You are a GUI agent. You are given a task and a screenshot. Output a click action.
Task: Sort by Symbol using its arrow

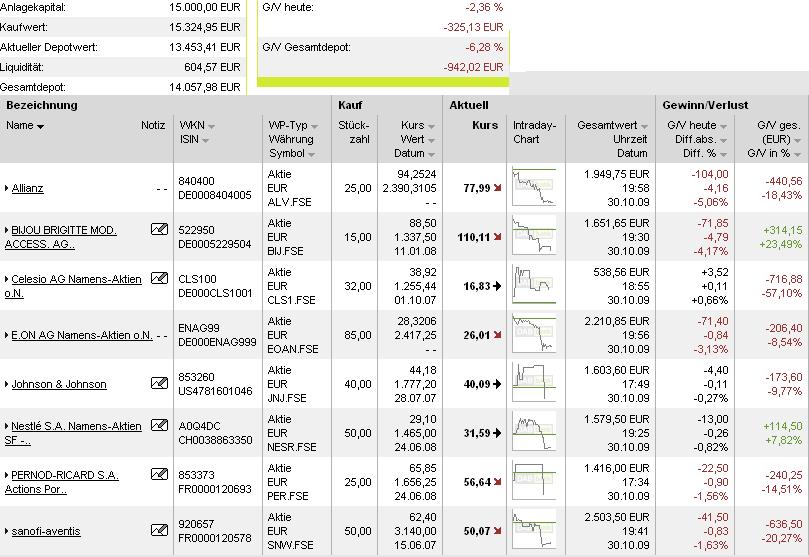(311, 155)
